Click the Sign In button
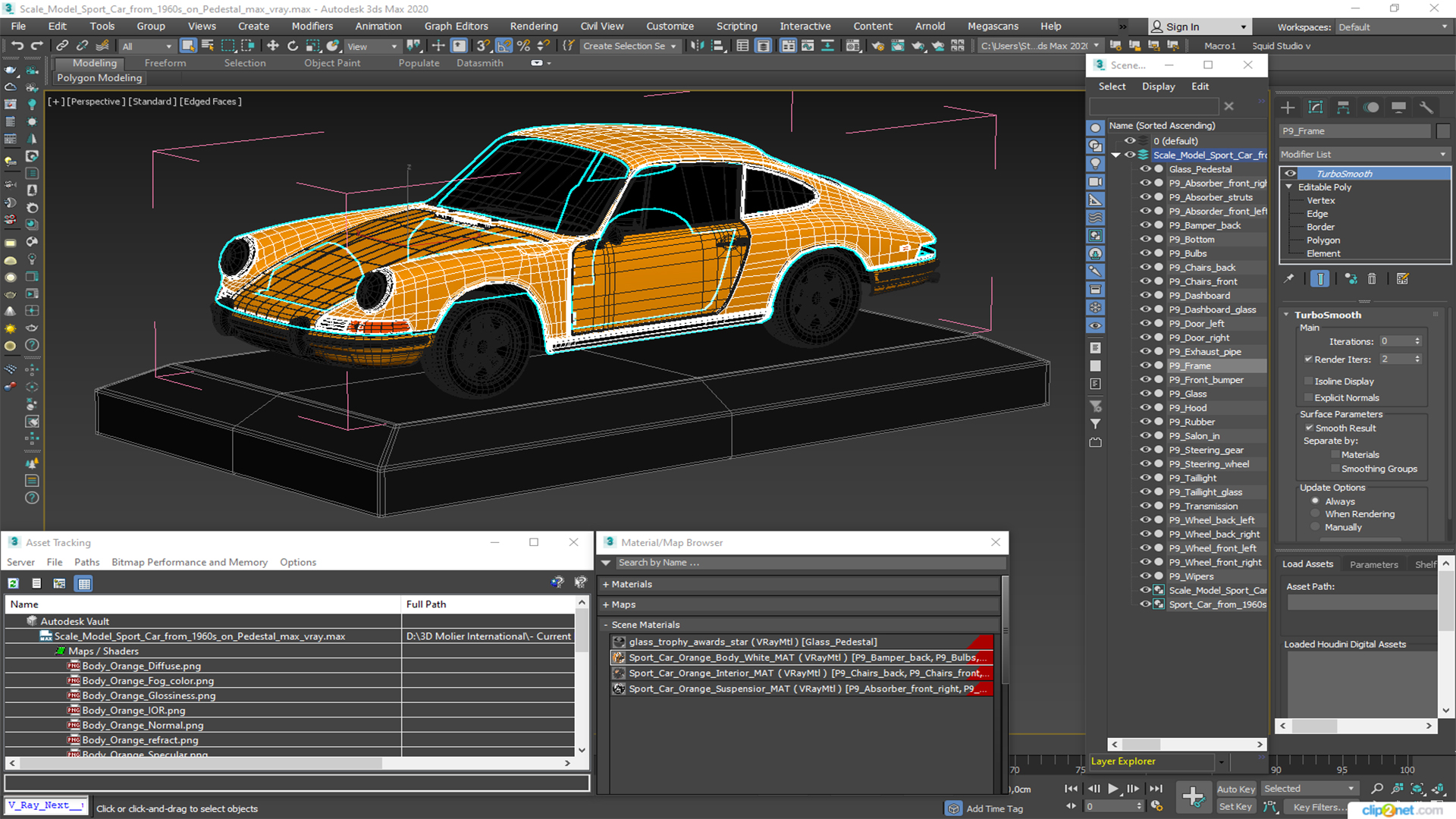This screenshot has height=819, width=1456. click(x=1198, y=27)
